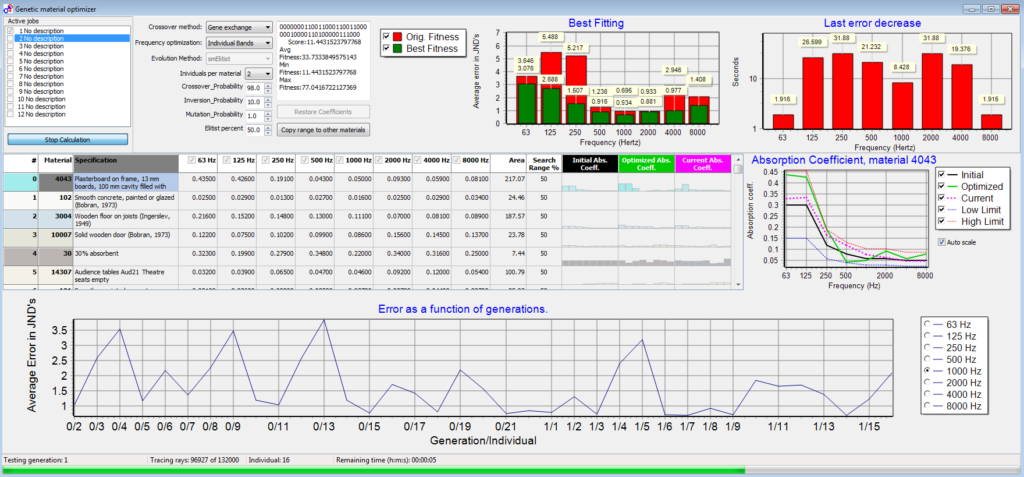1024x477 pixels.
Task: Click the materials table vertical scrollbar
Action: point(738,221)
